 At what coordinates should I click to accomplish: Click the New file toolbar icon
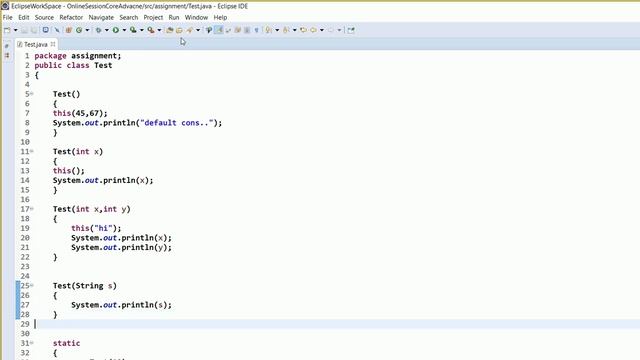7,30
